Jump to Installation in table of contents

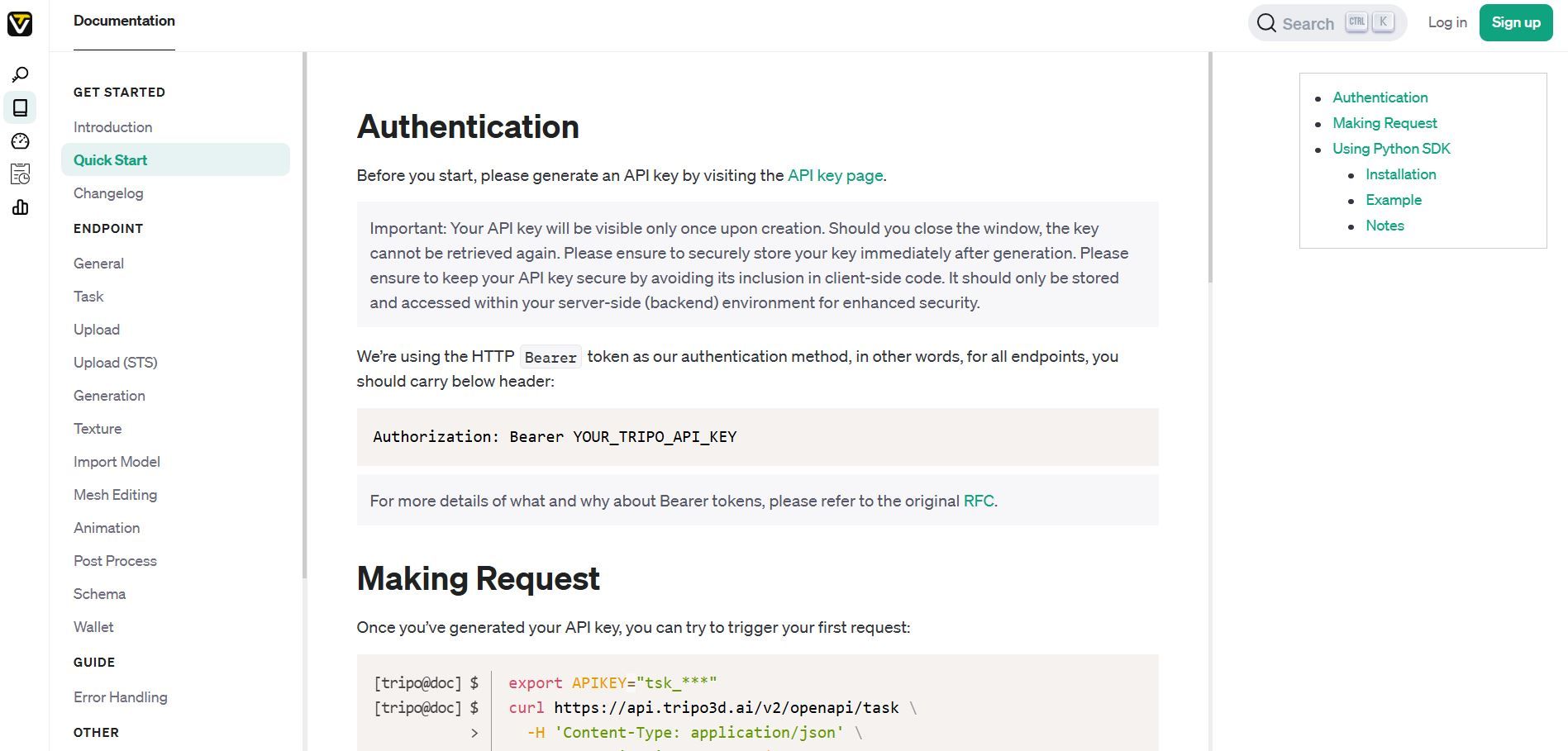(1400, 174)
